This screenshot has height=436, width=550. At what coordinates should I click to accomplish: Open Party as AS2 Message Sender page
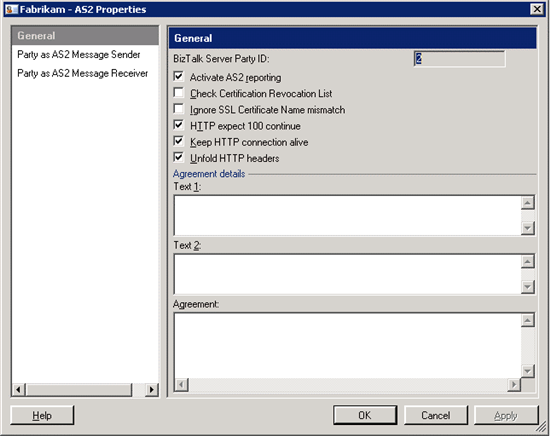click(79, 54)
